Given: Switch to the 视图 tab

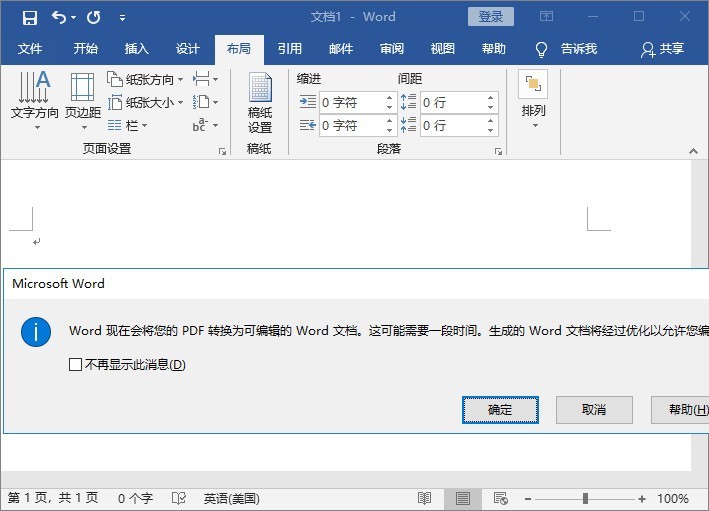Looking at the screenshot, I should [x=443, y=48].
